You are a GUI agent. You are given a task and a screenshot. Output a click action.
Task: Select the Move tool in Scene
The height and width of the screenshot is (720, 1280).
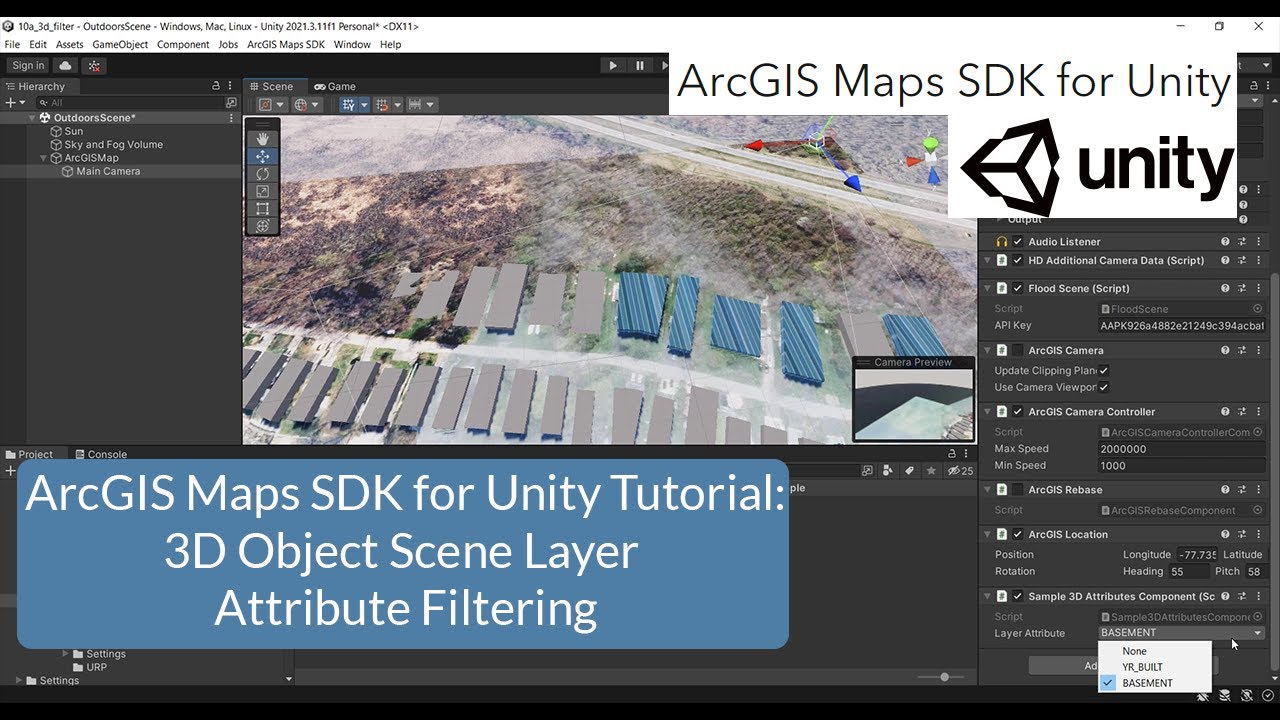(262, 156)
